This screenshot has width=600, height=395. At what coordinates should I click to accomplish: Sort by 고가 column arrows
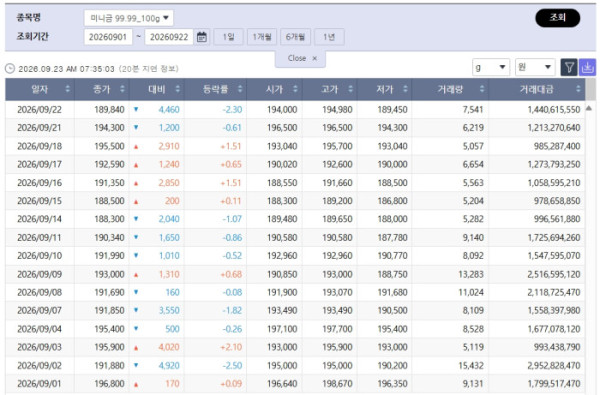click(x=350, y=89)
